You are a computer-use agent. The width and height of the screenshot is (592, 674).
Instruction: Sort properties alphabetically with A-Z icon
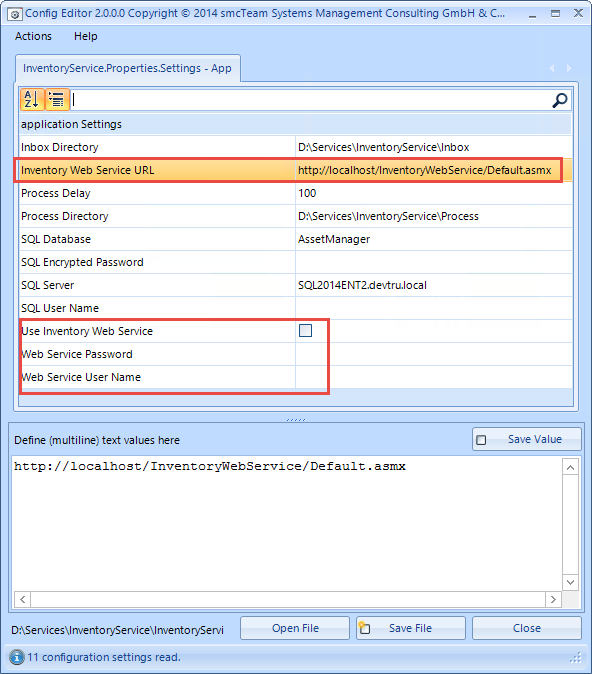(31, 99)
